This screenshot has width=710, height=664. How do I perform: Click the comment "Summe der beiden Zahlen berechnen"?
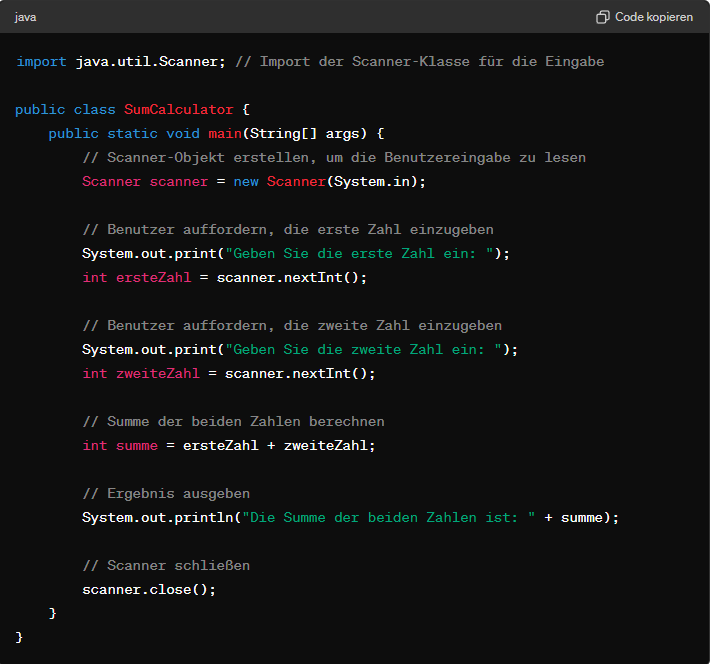(233, 422)
